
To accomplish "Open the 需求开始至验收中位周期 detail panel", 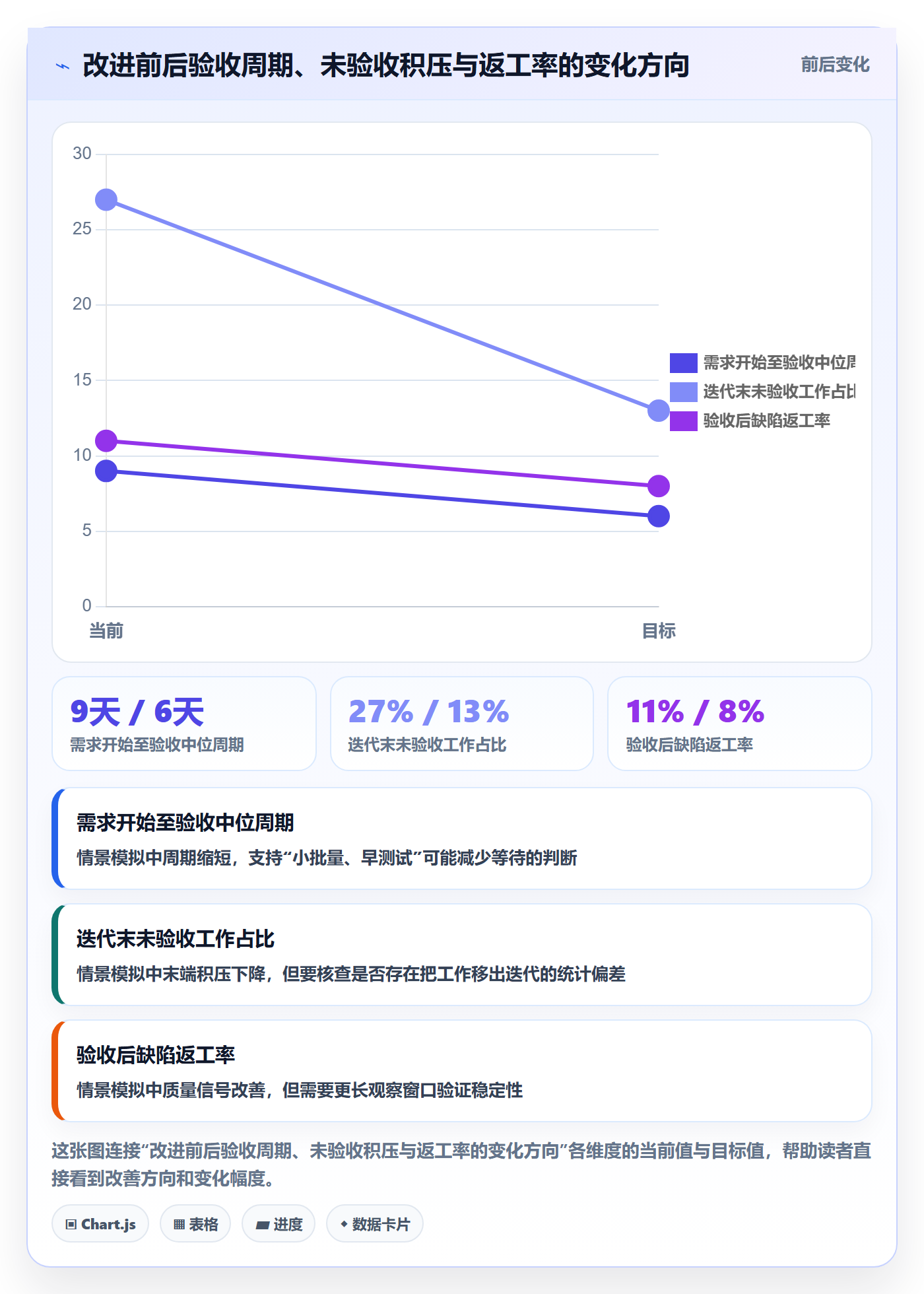I will (x=462, y=838).
